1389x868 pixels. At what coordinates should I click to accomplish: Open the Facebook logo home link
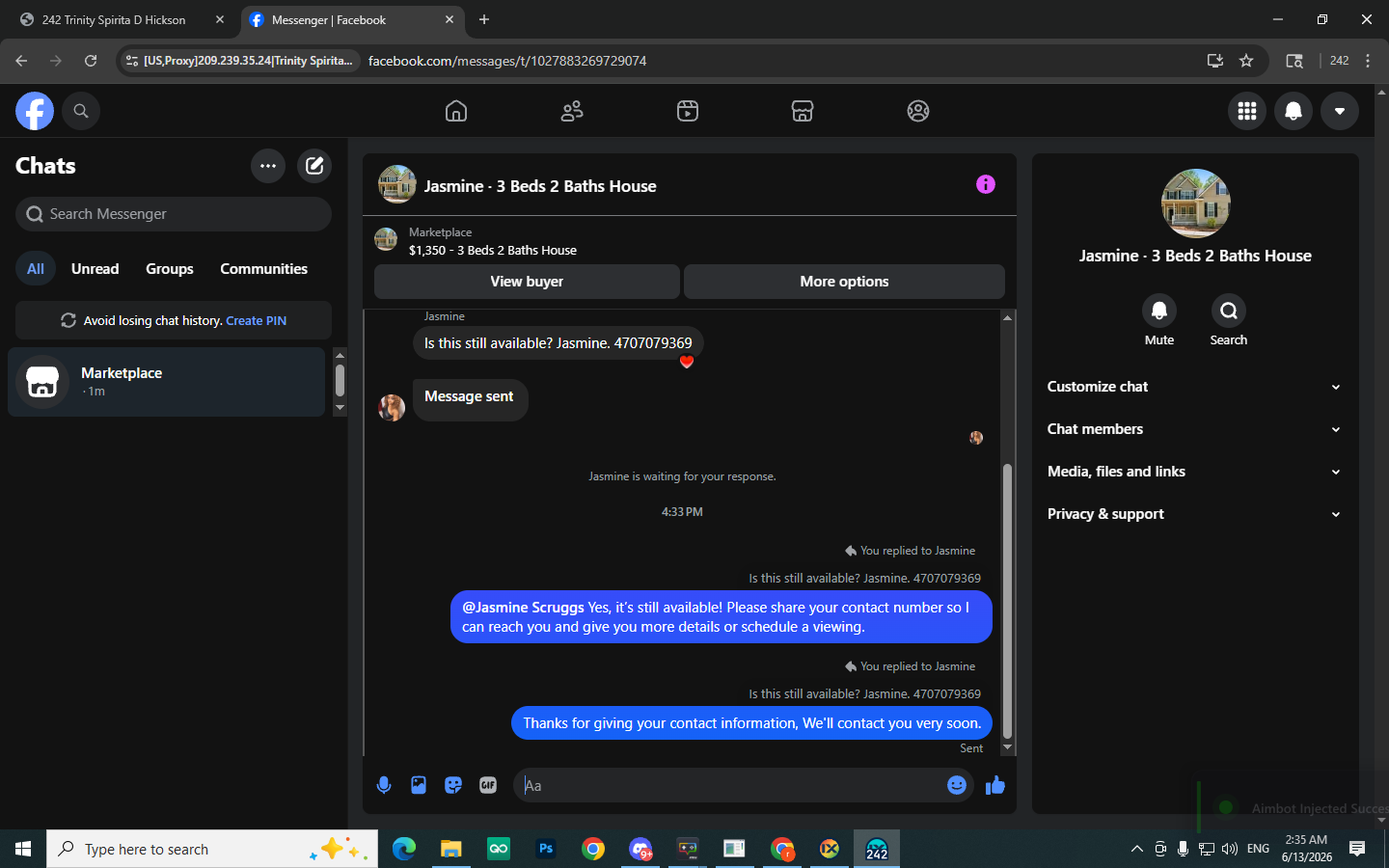pos(35,111)
